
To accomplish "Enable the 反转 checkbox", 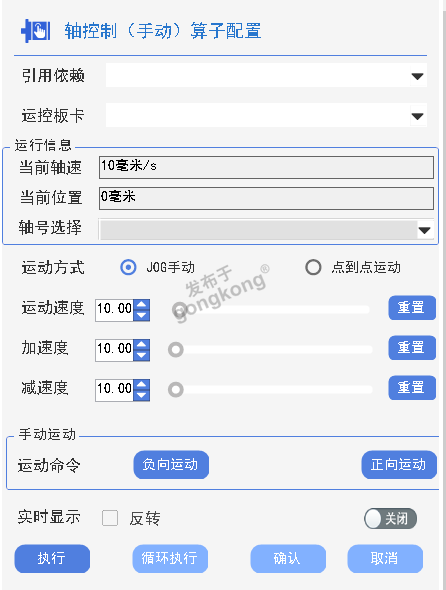I will click(x=110, y=518).
